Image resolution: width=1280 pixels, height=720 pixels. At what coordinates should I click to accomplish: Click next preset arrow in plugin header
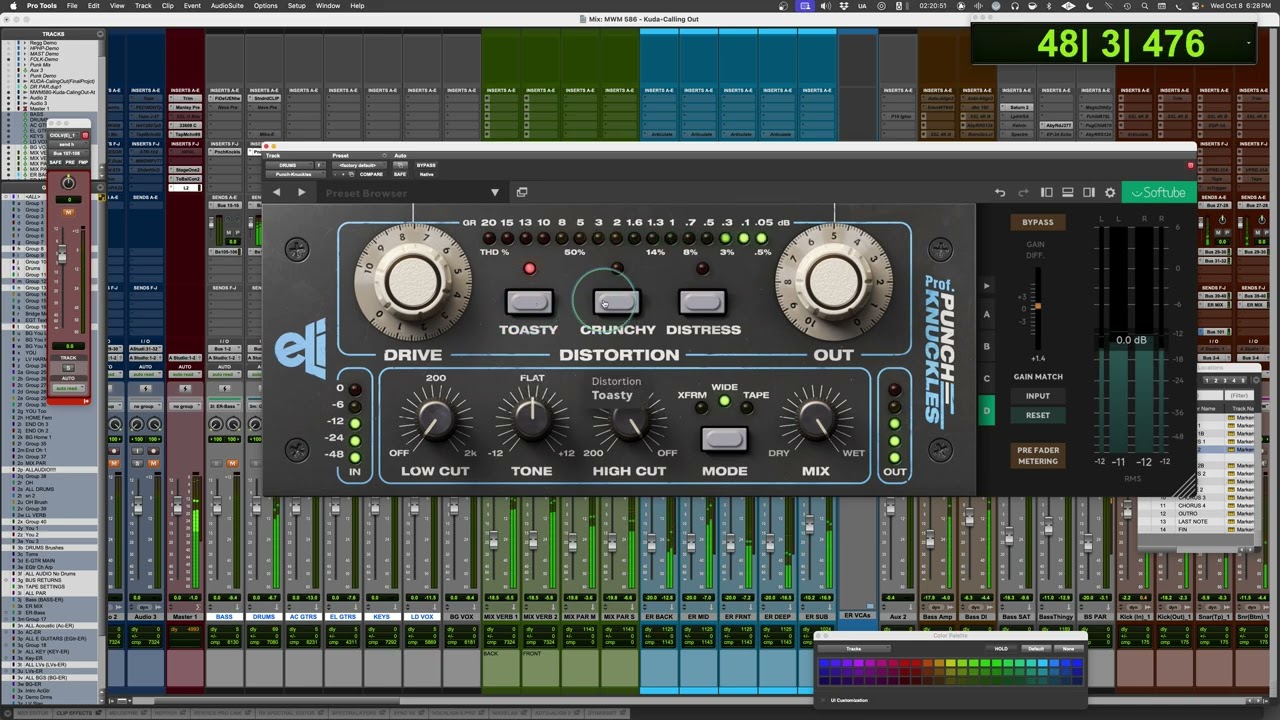[301, 192]
